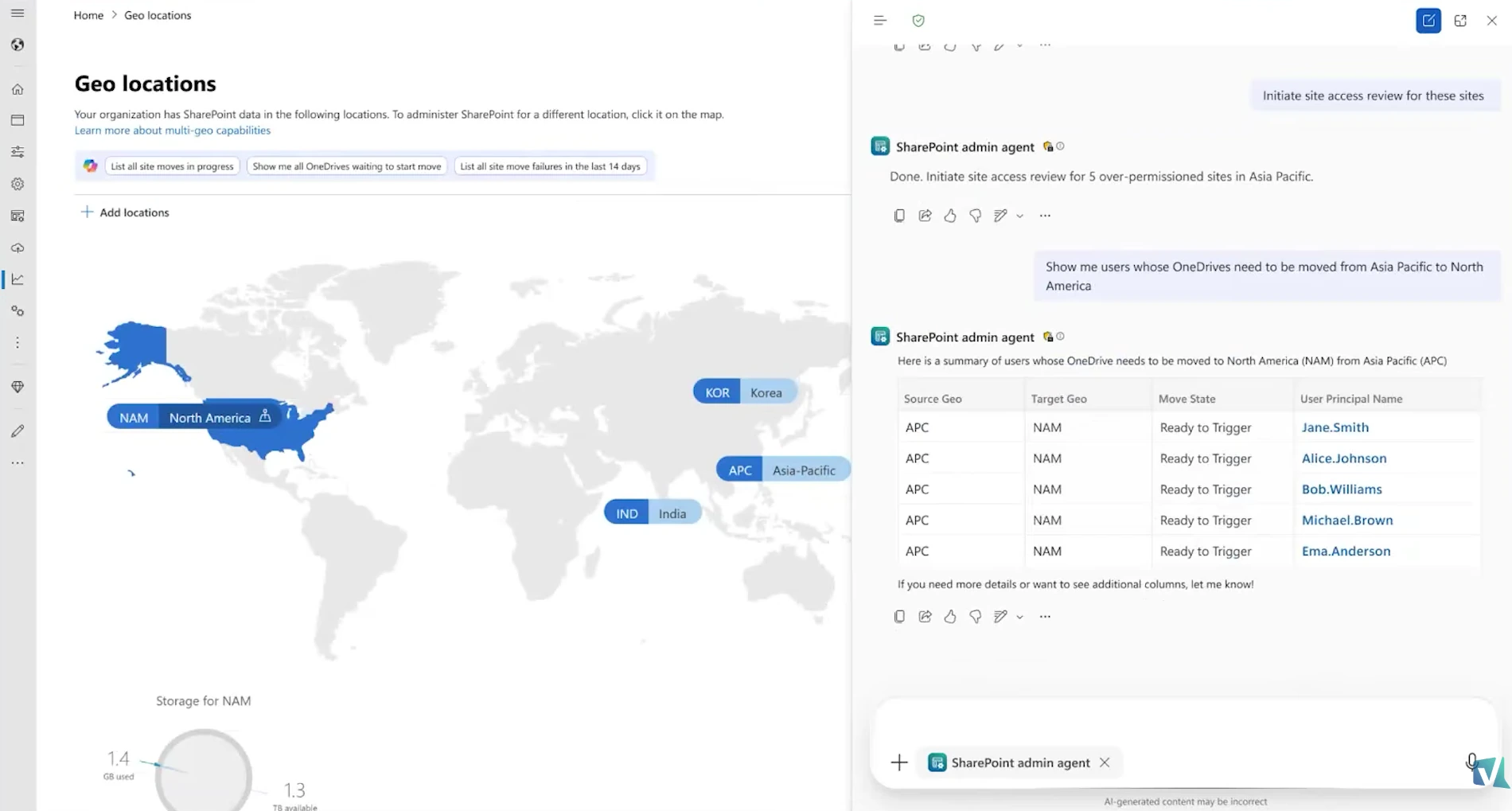The width and height of the screenshot is (1512, 811).
Task: Remove the SharePoint admin agent chip
Action: (x=1105, y=762)
